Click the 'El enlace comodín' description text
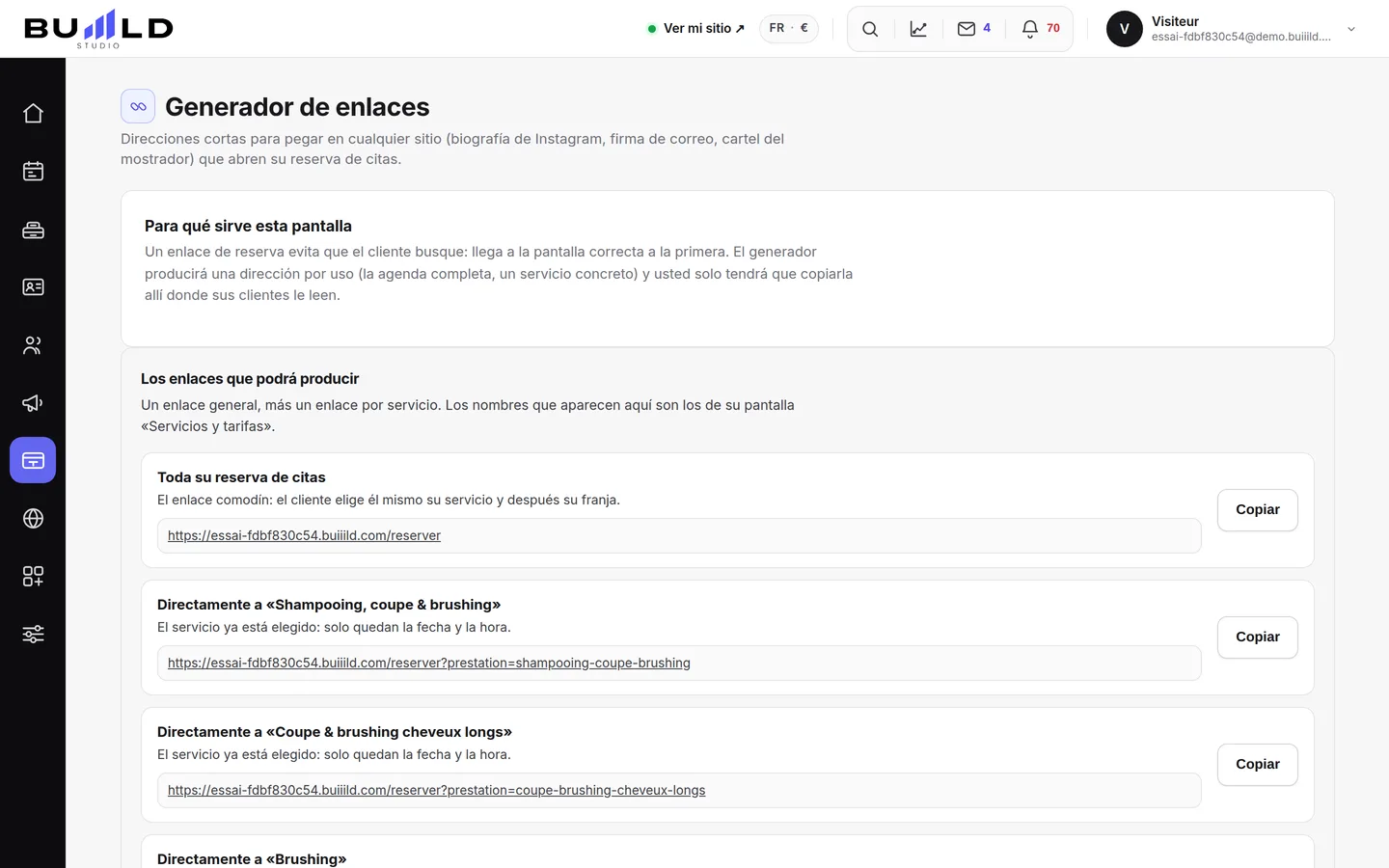1389x868 pixels. click(x=389, y=500)
